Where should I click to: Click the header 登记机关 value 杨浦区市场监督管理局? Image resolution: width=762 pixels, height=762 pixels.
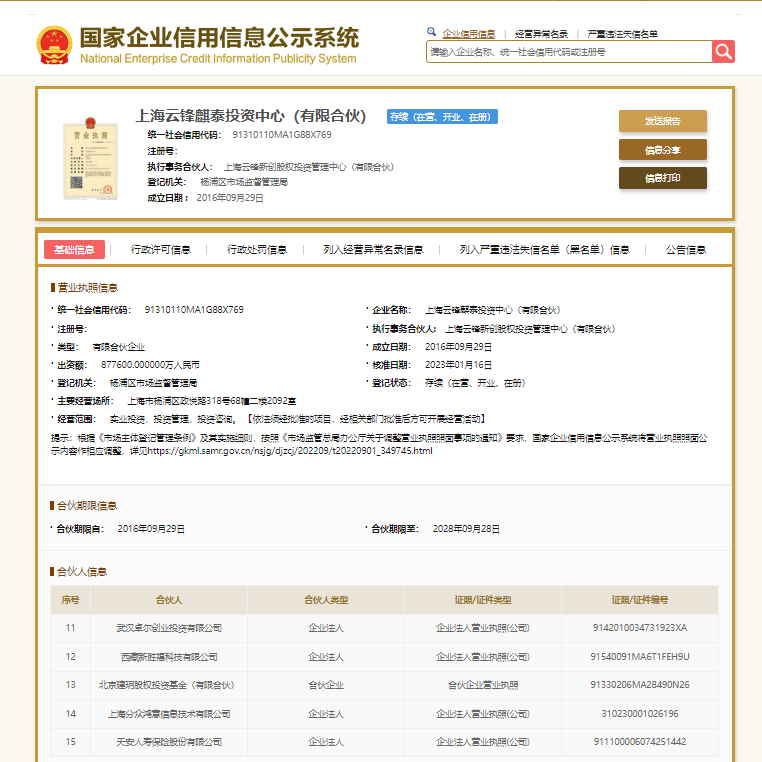(244, 182)
